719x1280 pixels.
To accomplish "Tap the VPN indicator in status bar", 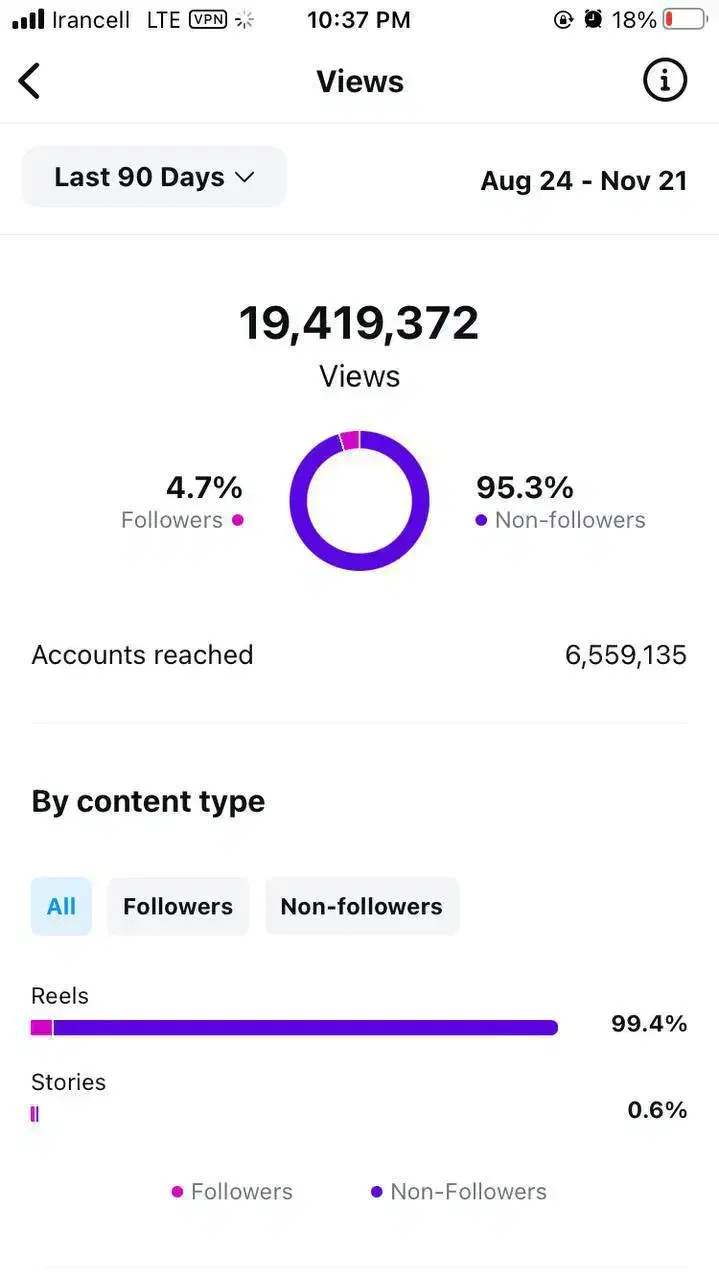I will (x=208, y=19).
